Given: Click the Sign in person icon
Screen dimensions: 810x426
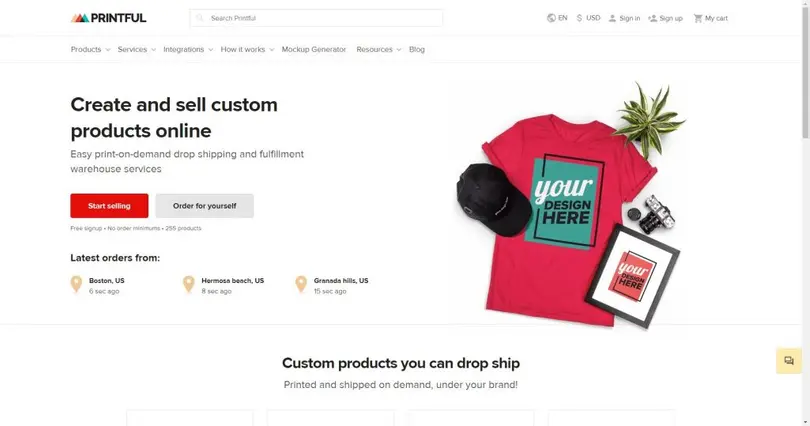Looking at the screenshot, I should coord(613,18).
